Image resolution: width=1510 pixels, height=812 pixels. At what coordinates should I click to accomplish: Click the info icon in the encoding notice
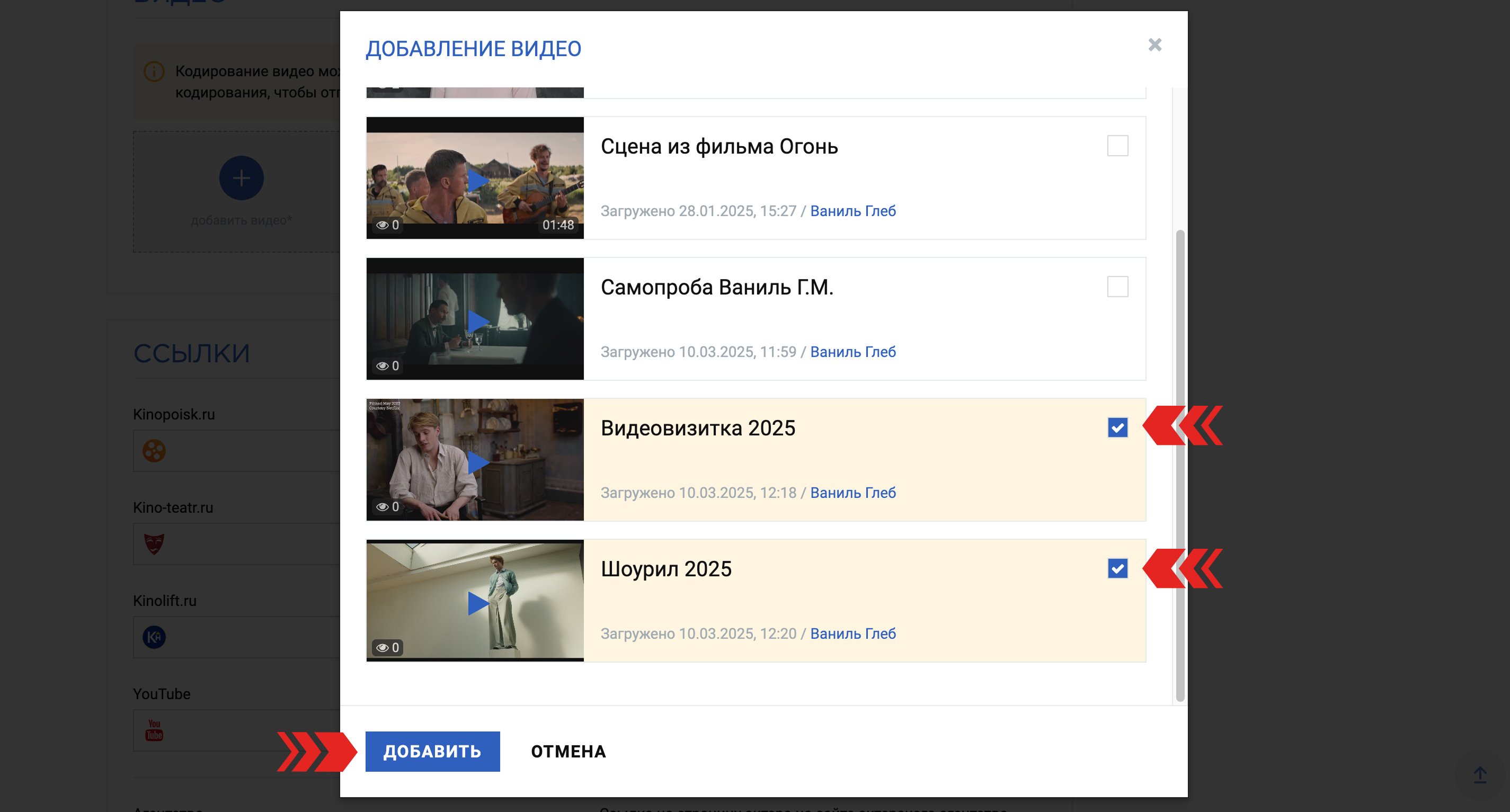154,72
